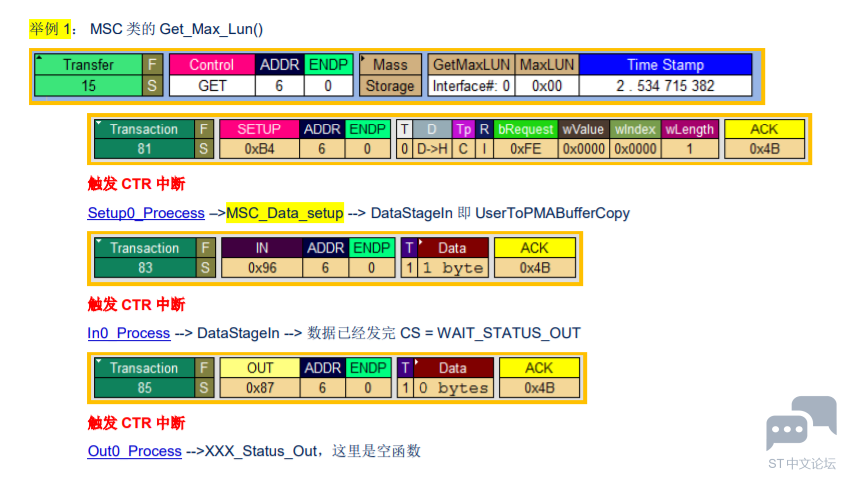Screen dimensions: 845x479
Task: Select the GetMaxLUN header cell
Action: [x=472, y=65]
